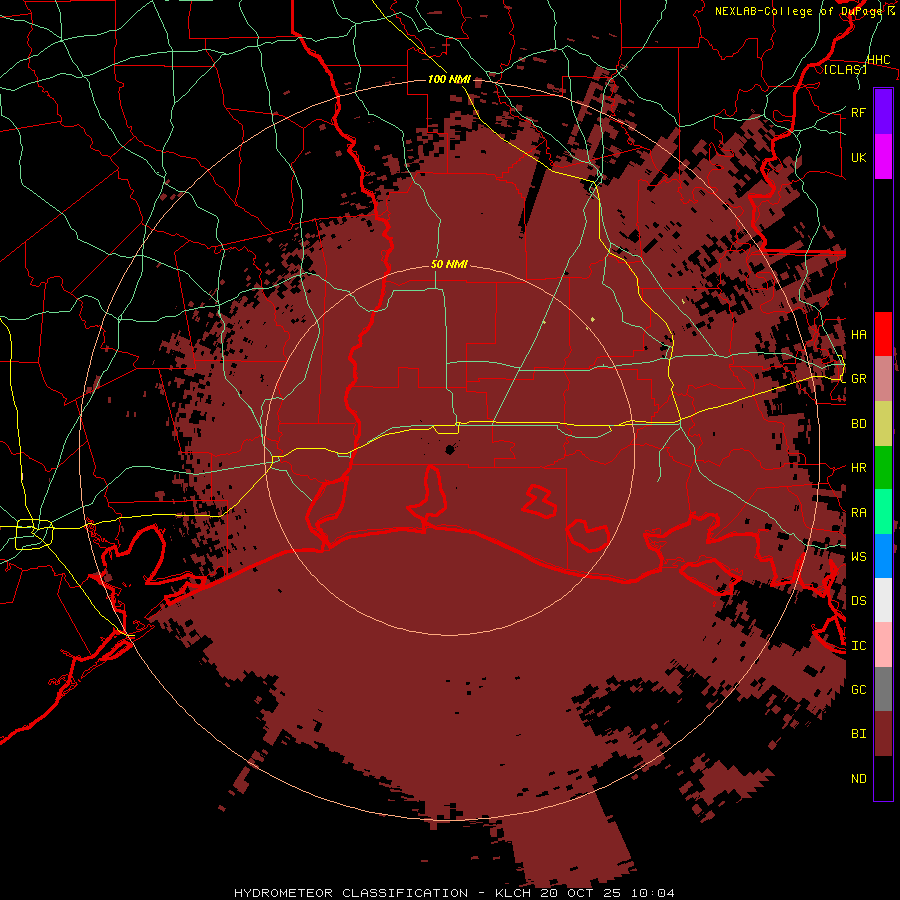Click the "BI" legend label
900x900 pixels.
click(858, 734)
